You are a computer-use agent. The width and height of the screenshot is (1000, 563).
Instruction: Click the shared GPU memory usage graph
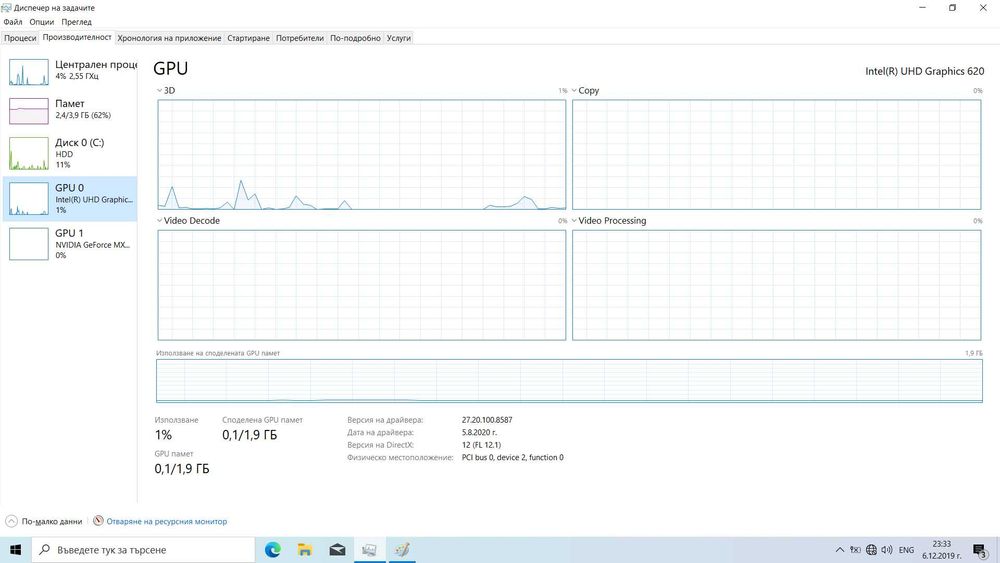point(569,381)
